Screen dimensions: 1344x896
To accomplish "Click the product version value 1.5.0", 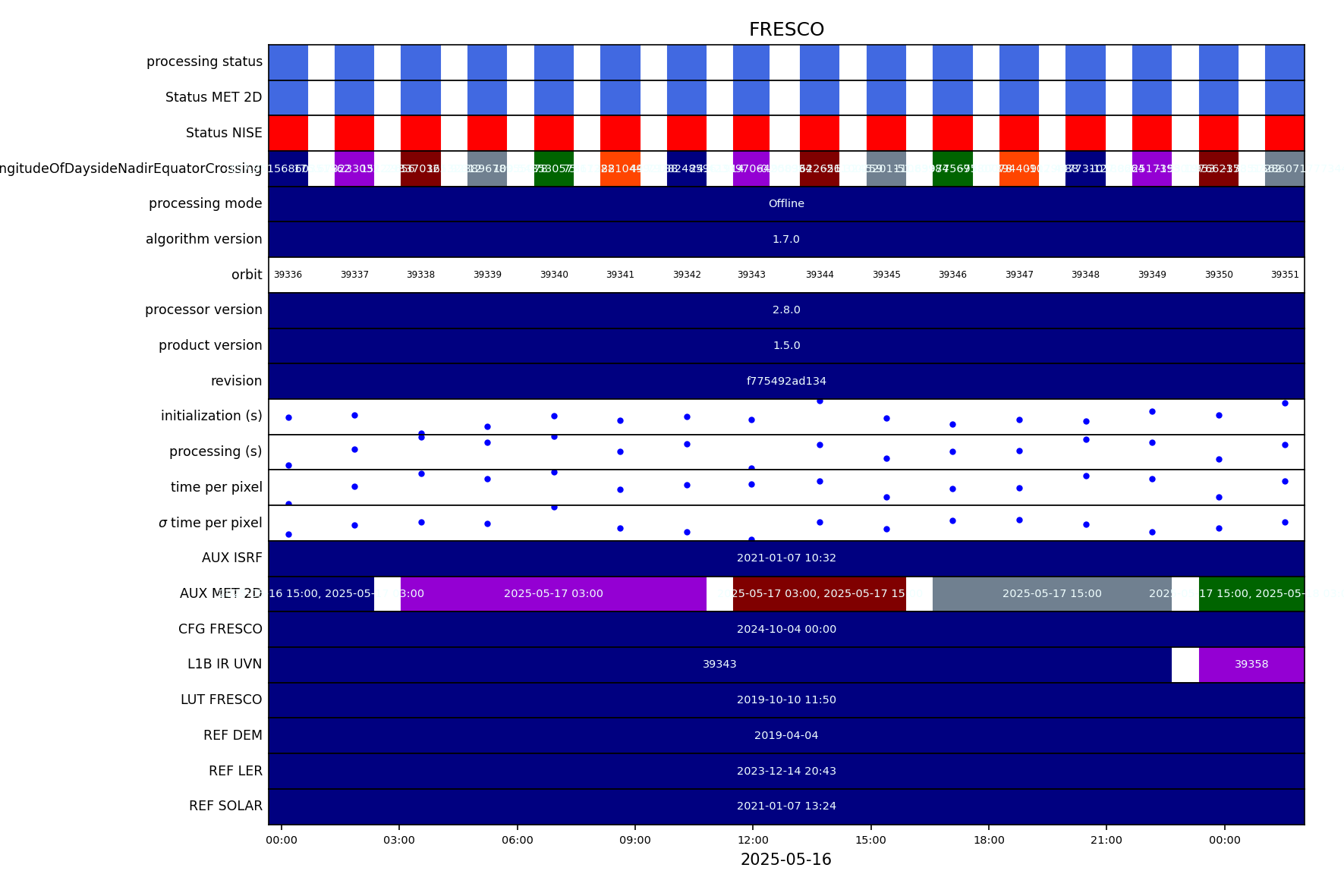I will (786, 345).
